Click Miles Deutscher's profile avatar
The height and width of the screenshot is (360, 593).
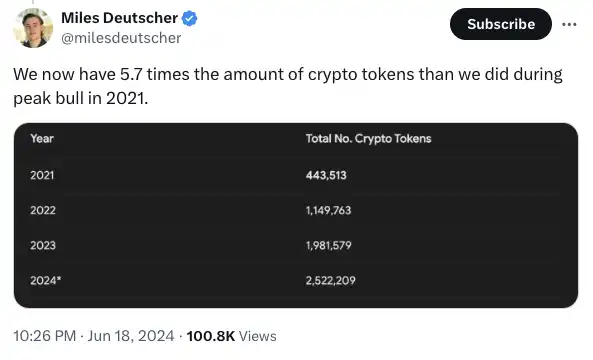tap(33, 28)
